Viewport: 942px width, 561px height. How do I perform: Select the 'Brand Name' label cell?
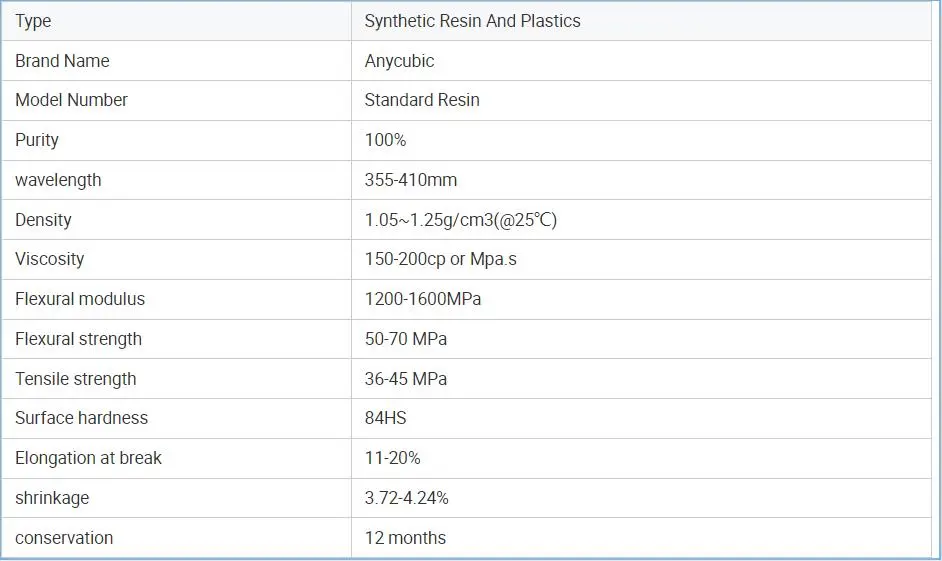coord(62,61)
